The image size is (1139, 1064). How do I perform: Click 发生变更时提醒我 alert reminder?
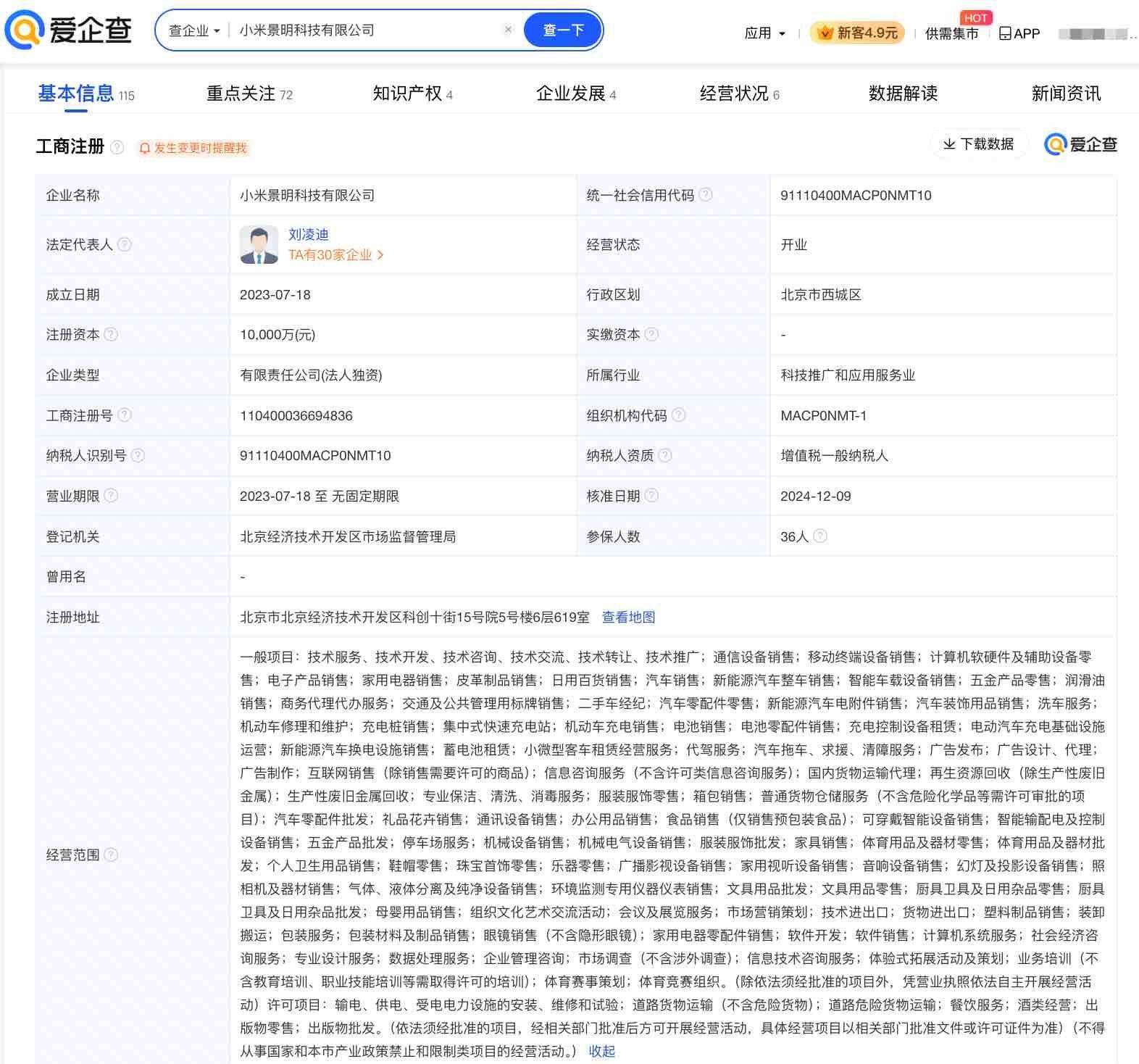coord(193,148)
